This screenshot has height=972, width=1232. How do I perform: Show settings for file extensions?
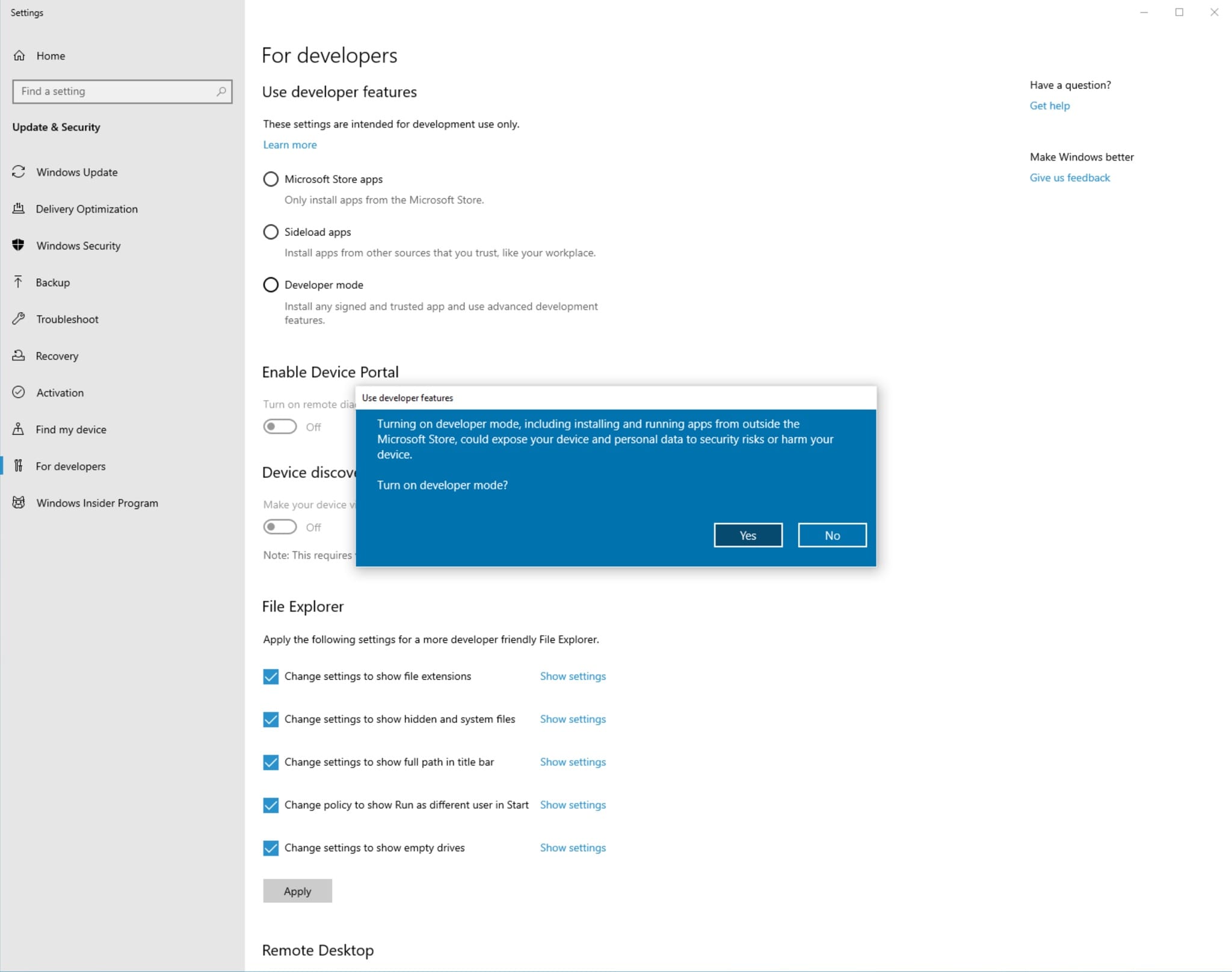(x=573, y=676)
